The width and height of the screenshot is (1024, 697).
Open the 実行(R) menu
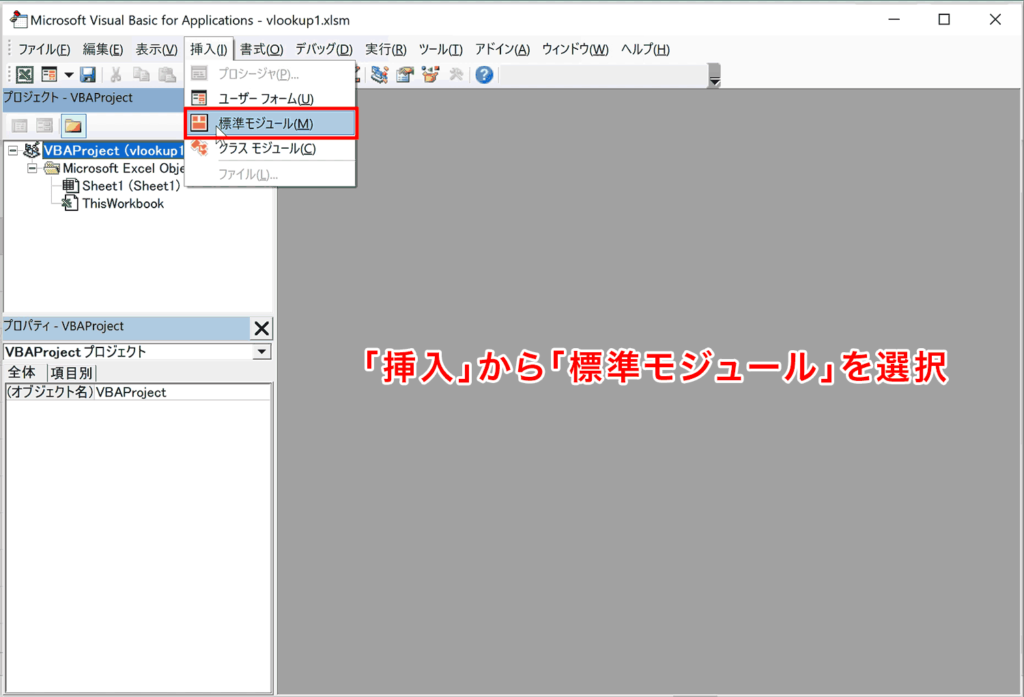[385, 49]
